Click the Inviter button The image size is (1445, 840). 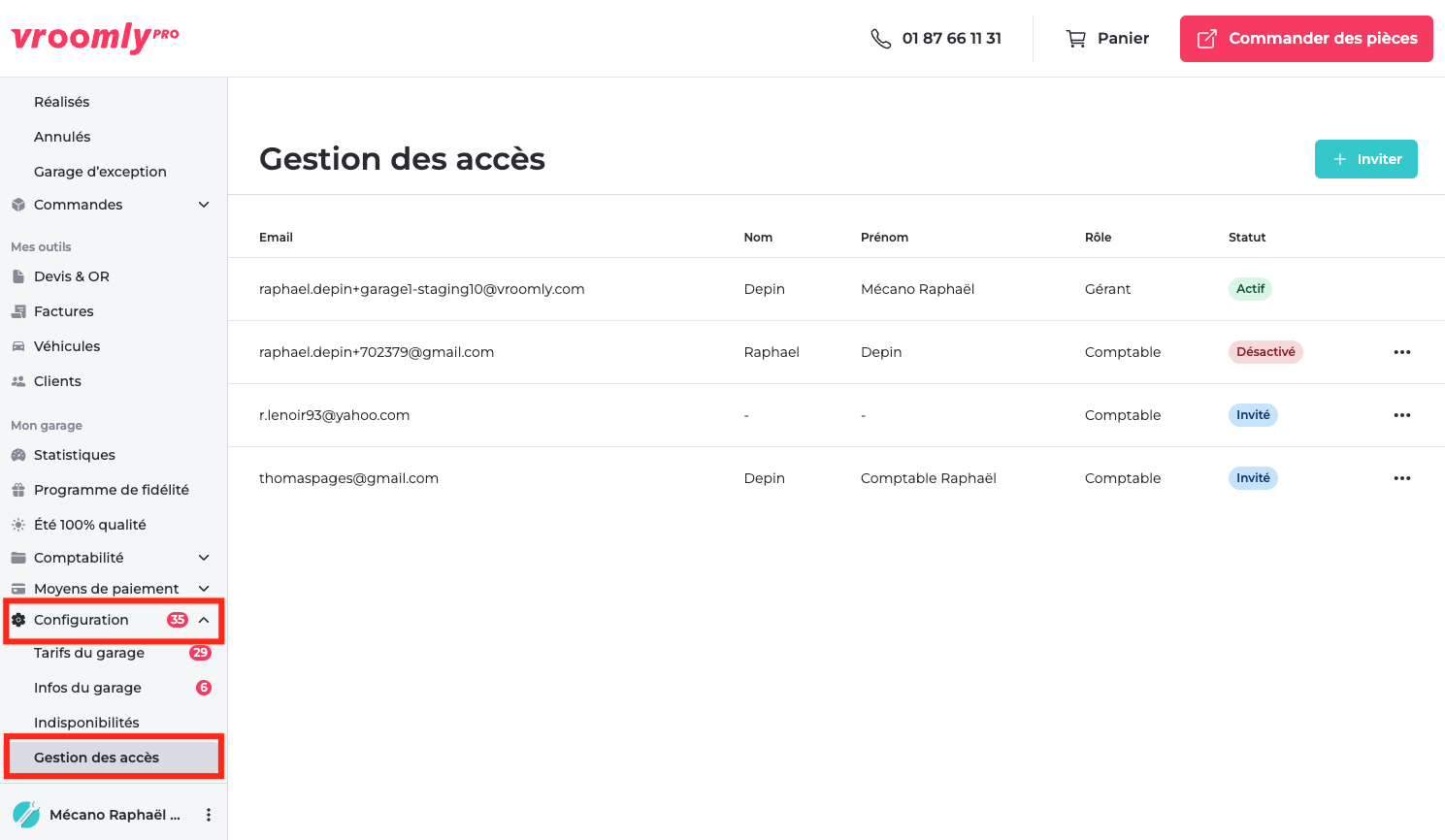pyautogui.click(x=1365, y=158)
